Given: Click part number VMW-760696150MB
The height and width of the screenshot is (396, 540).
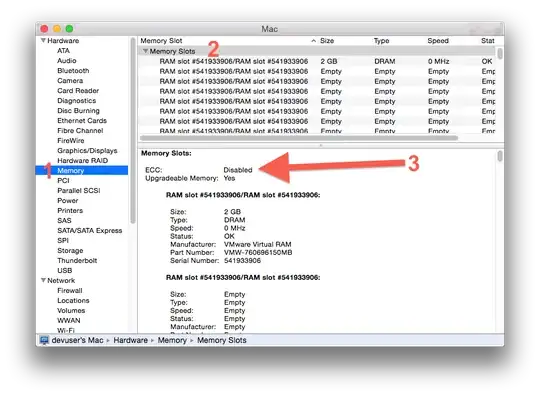Looking at the screenshot, I should (258, 252).
